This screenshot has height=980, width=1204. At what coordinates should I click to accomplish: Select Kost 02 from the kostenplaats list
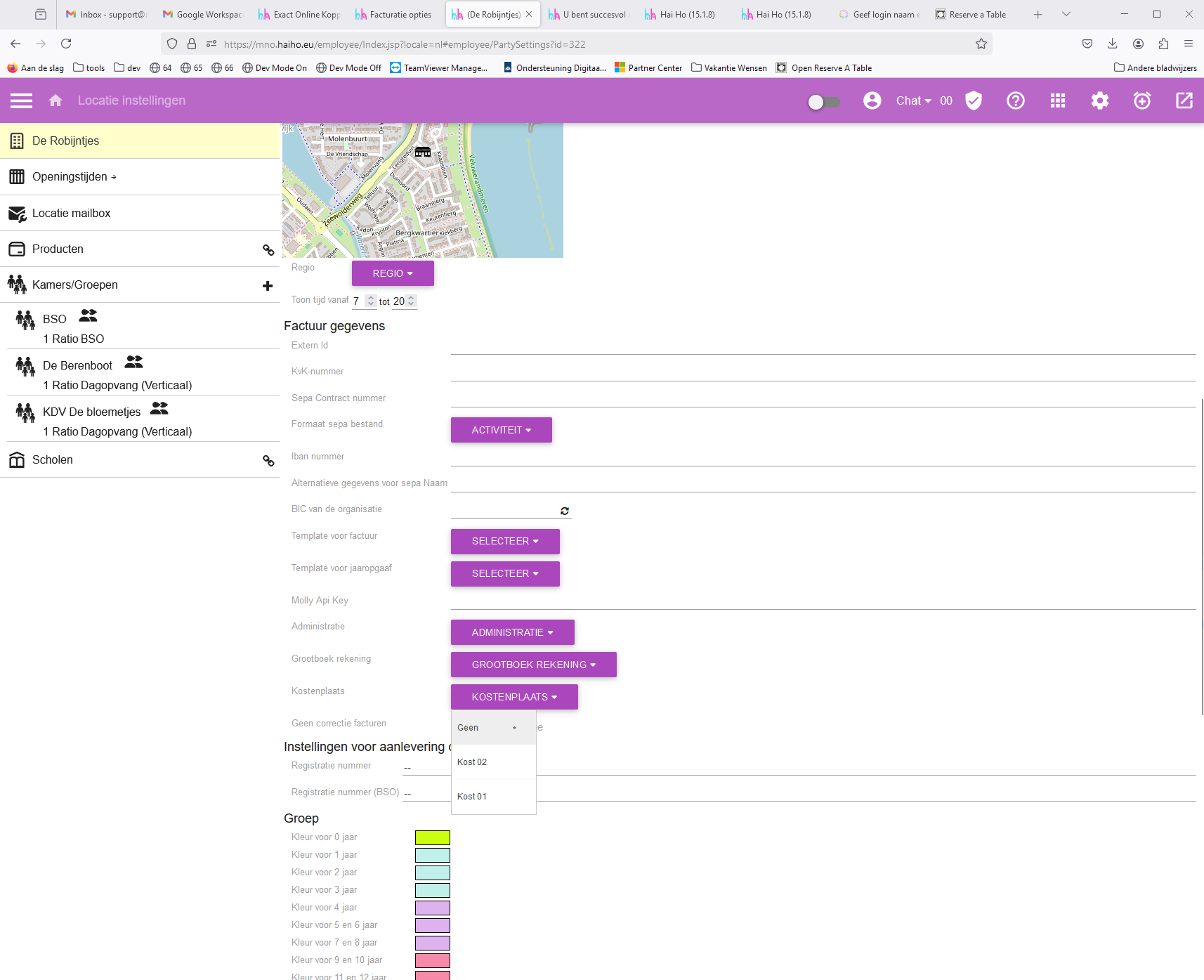coord(472,762)
